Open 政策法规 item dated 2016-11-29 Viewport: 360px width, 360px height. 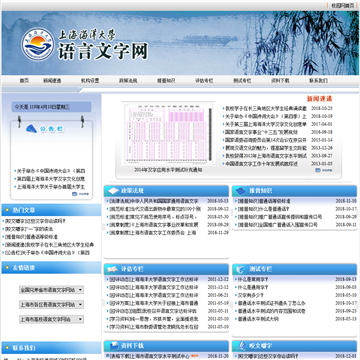tap(153, 233)
